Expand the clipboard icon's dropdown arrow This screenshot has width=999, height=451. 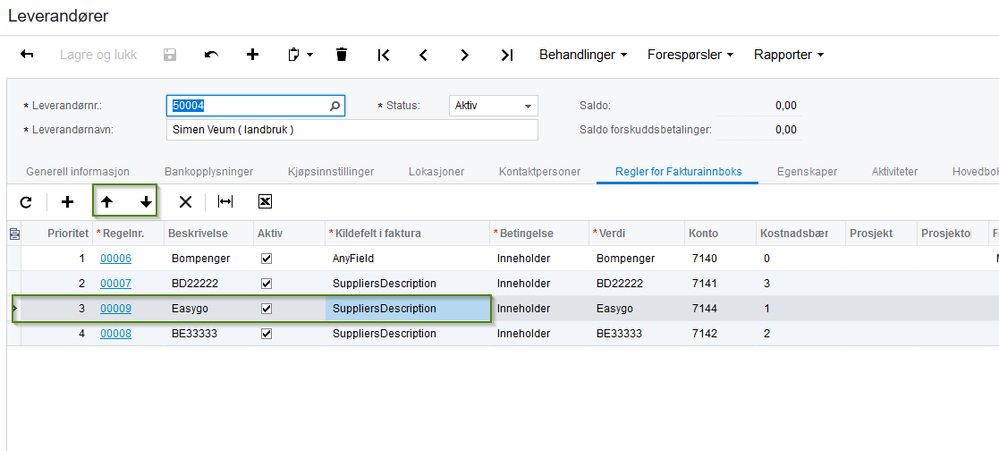pos(310,55)
